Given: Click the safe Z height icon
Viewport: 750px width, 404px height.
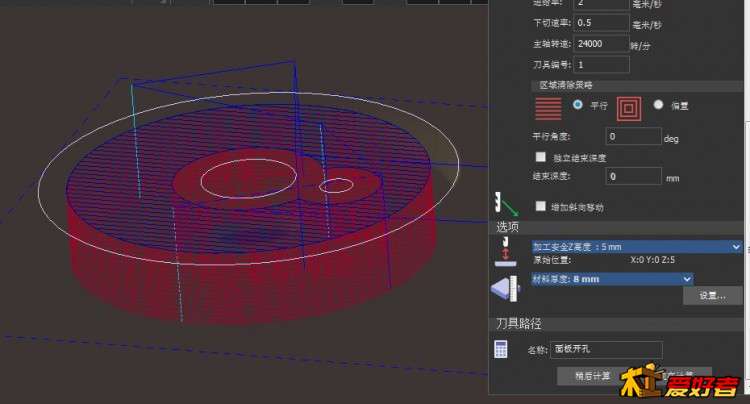Looking at the screenshot, I should pos(505,252).
